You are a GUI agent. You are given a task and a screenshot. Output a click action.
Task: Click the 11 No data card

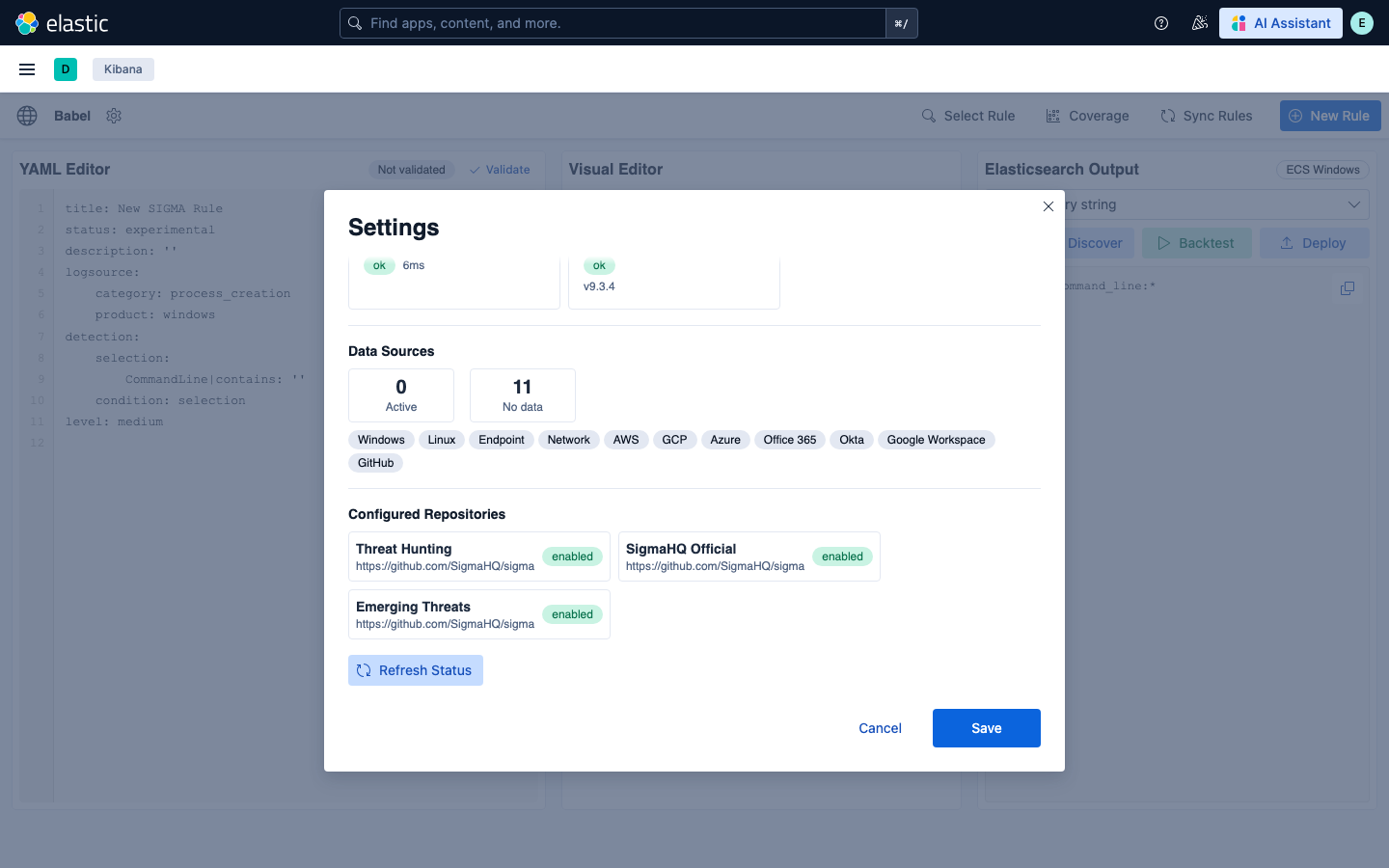pyautogui.click(x=523, y=395)
